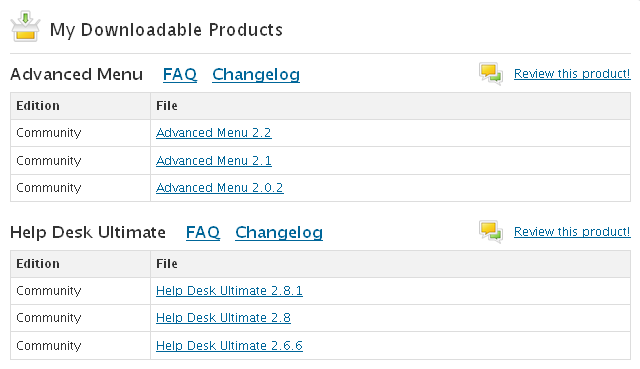This screenshot has width=640, height=369.
Task: Open the Advanced Menu FAQ link
Action: click(x=180, y=74)
